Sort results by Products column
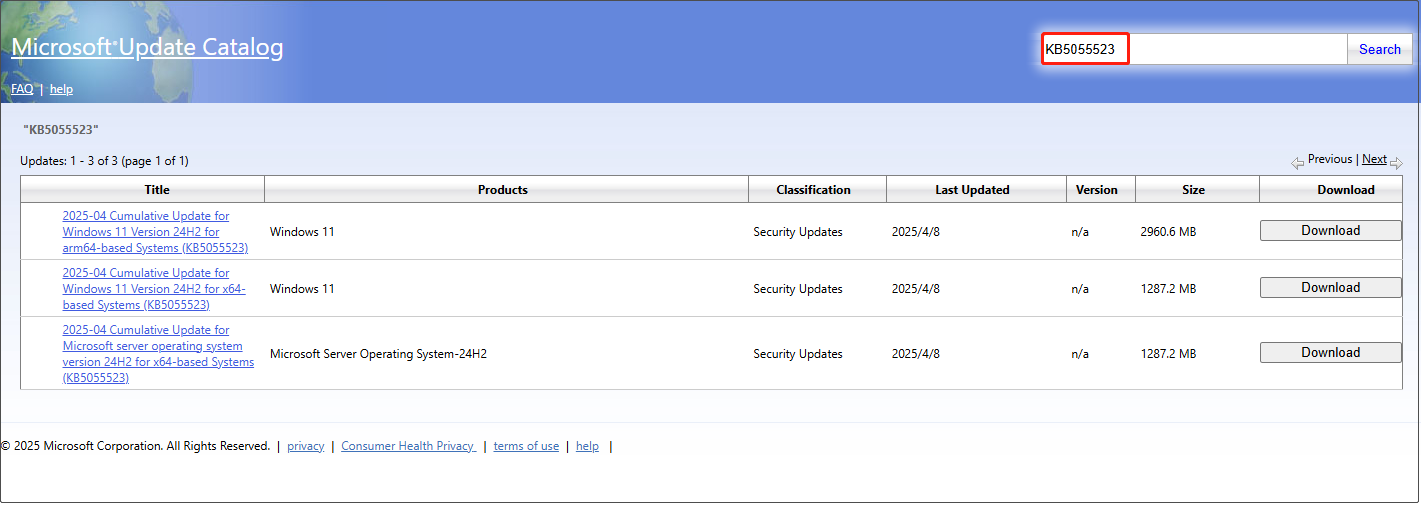This screenshot has height=505, width=1421. pos(502,189)
